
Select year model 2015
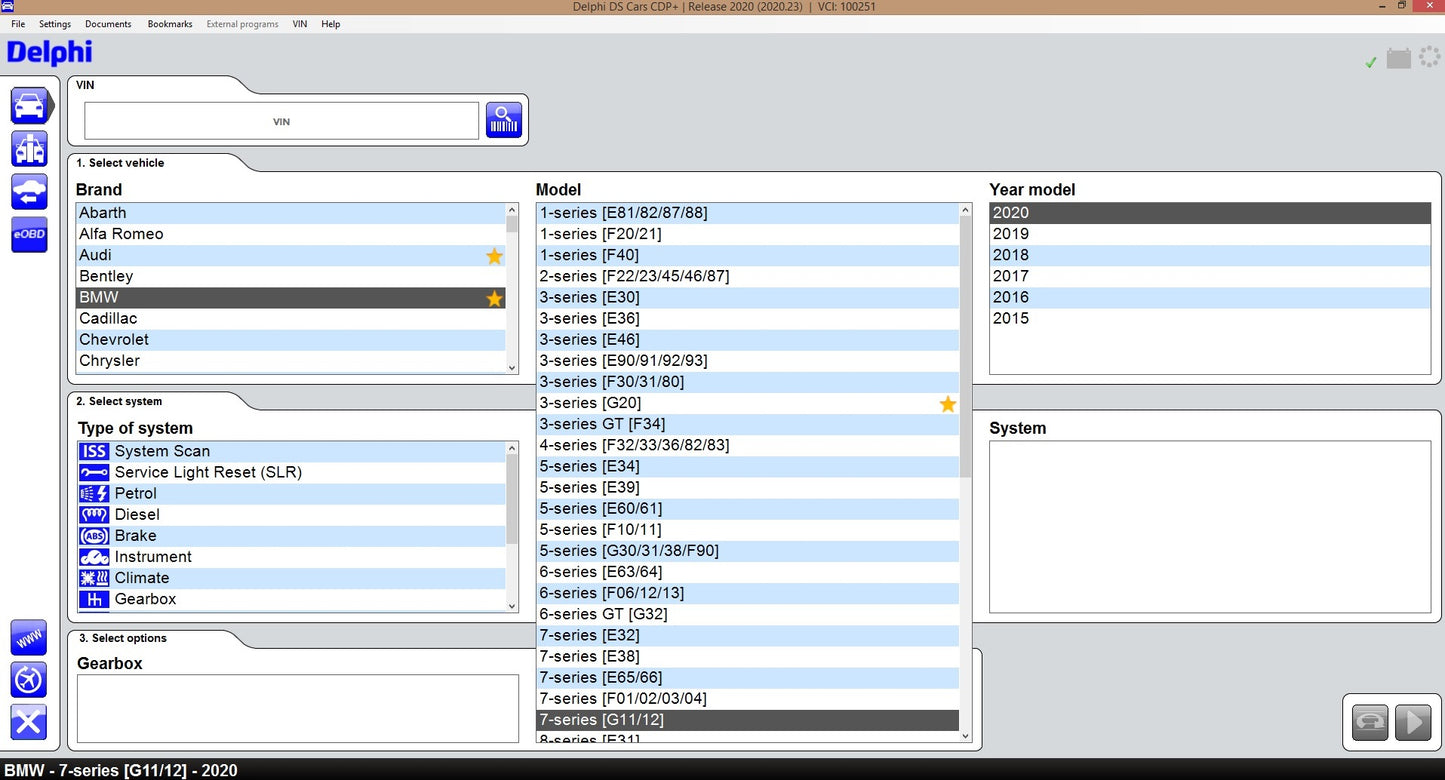1210,318
